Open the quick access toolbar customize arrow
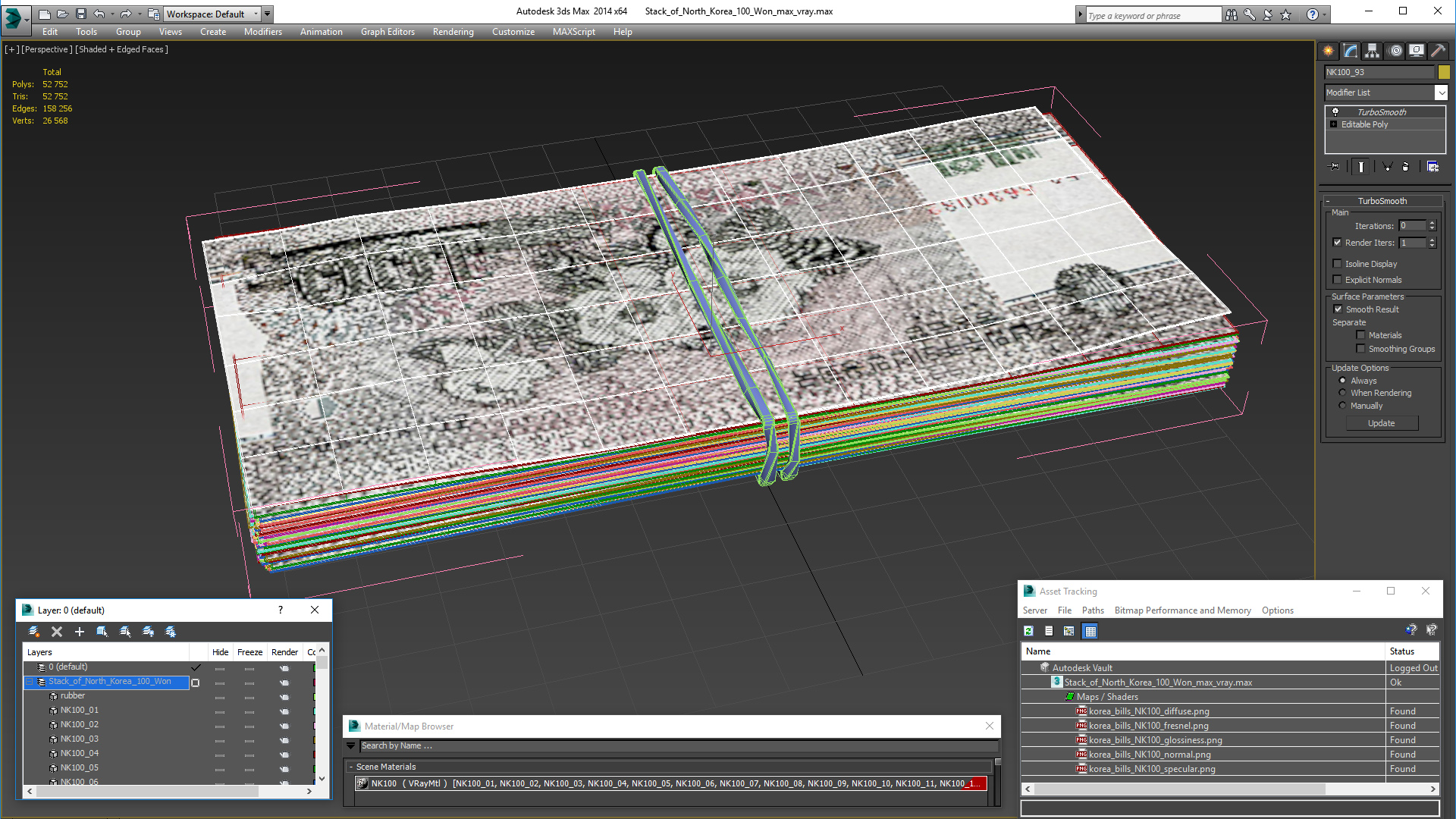1456x819 pixels. [267, 14]
